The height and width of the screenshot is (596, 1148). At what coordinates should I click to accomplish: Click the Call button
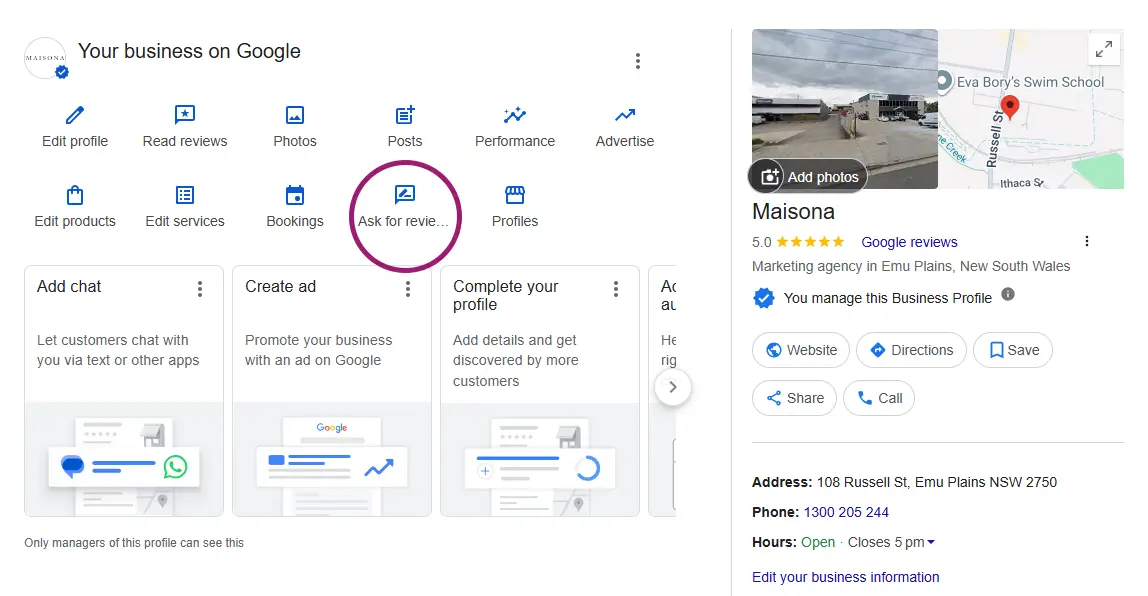[x=879, y=398]
